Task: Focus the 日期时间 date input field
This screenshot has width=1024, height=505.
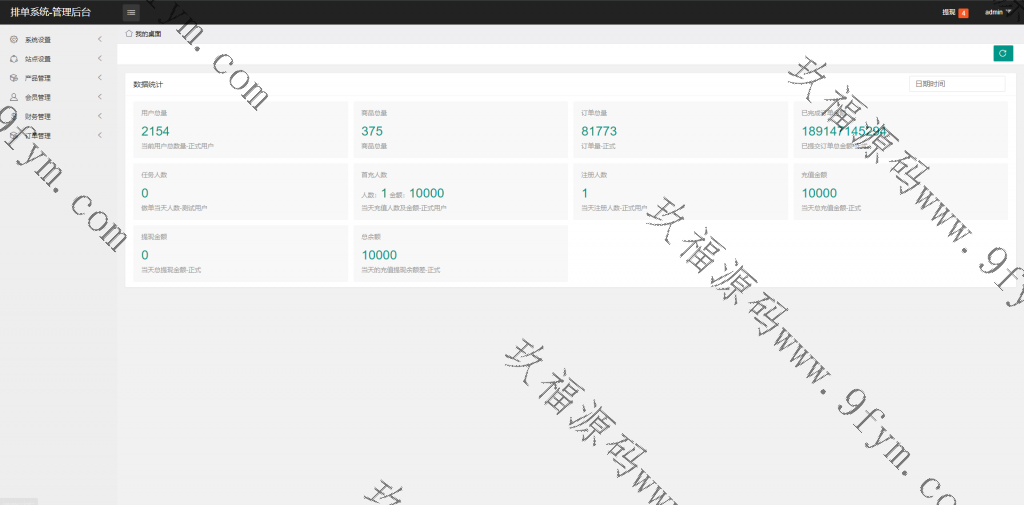Action: (956, 84)
